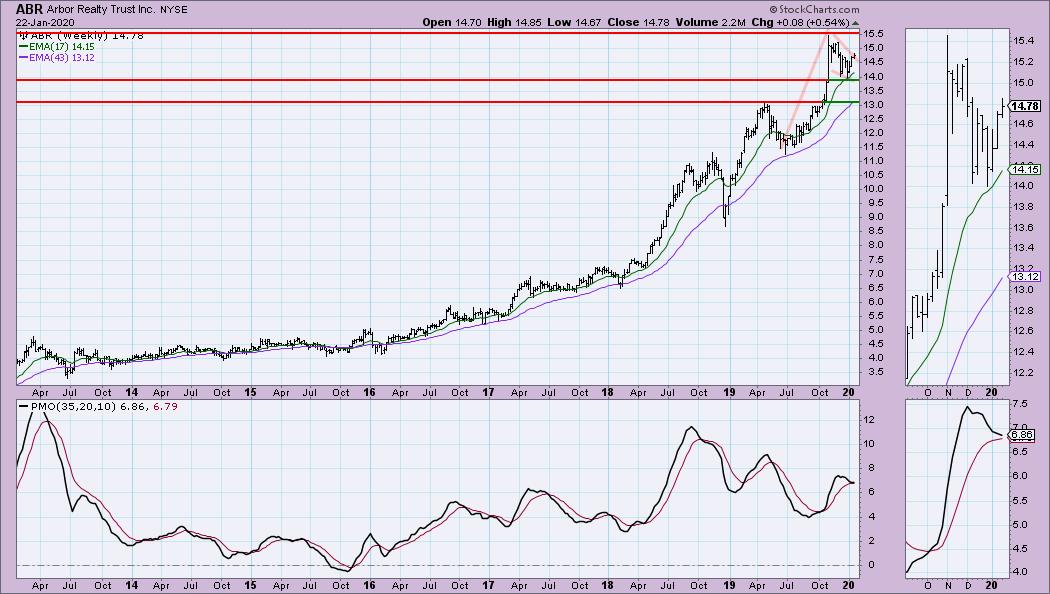The image size is (1050, 594).
Task: Click the thumbnail price chart on the right
Action: 958,207
